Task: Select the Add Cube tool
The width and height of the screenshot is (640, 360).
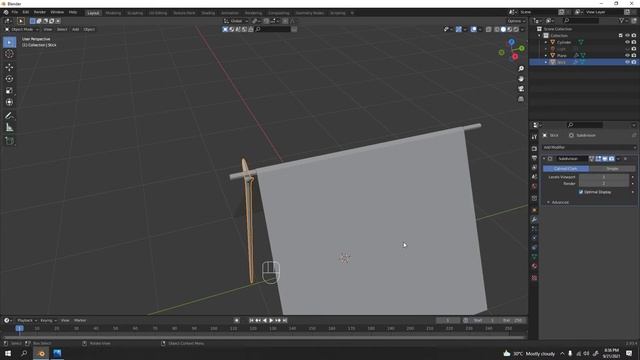Action: [9, 141]
